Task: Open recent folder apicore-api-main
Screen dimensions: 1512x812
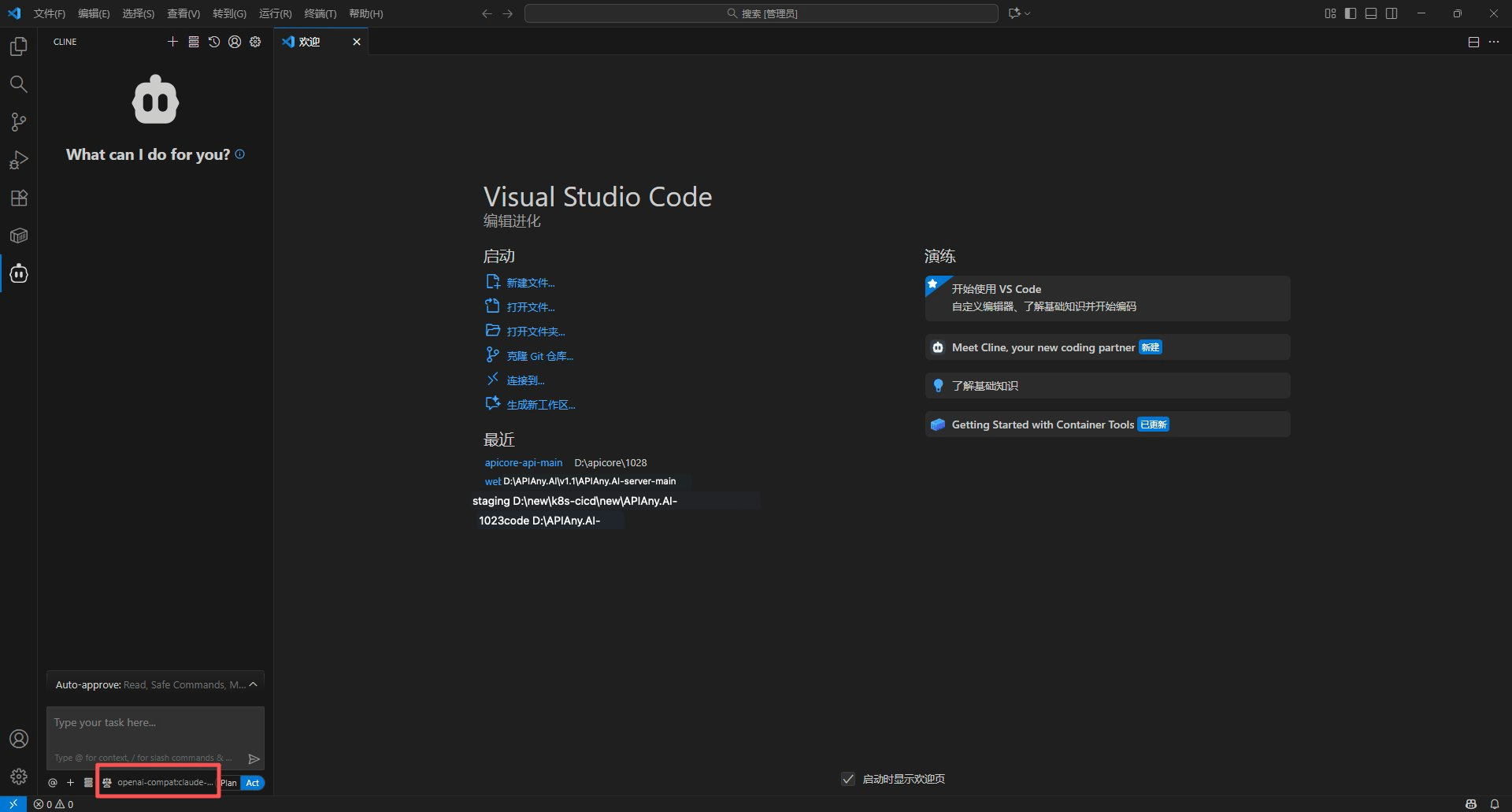Action: [523, 462]
